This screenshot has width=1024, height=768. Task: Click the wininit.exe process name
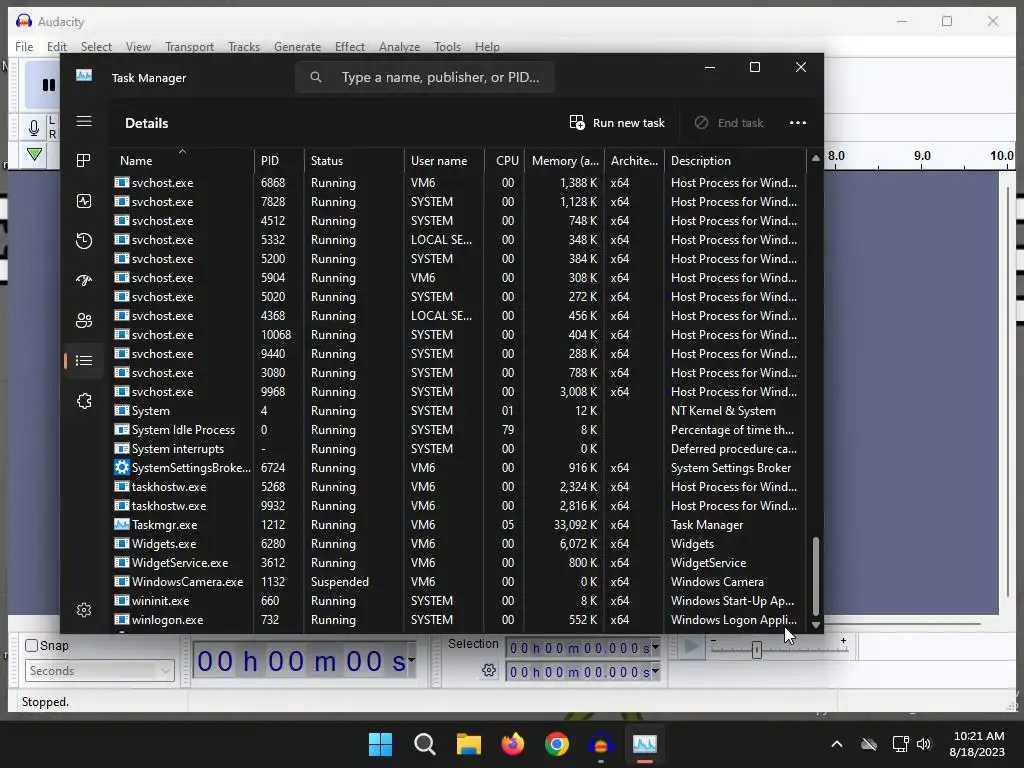(160, 601)
